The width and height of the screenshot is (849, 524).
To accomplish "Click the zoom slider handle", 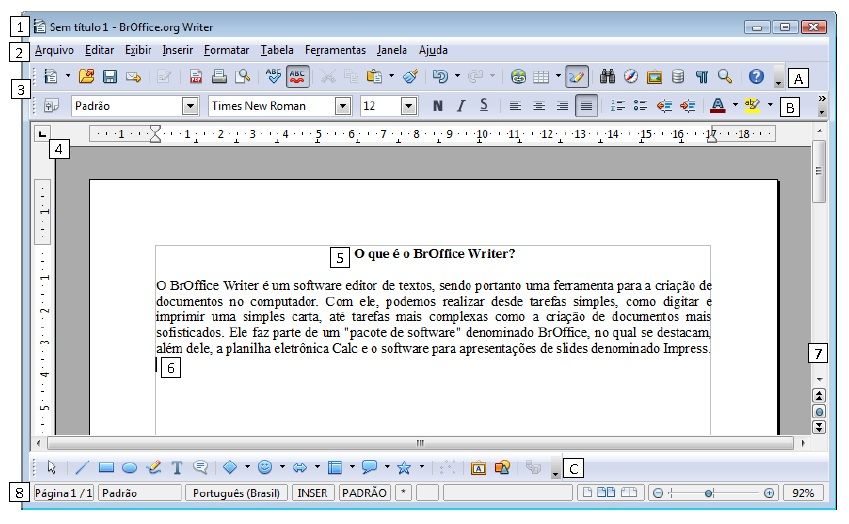I will (x=708, y=494).
